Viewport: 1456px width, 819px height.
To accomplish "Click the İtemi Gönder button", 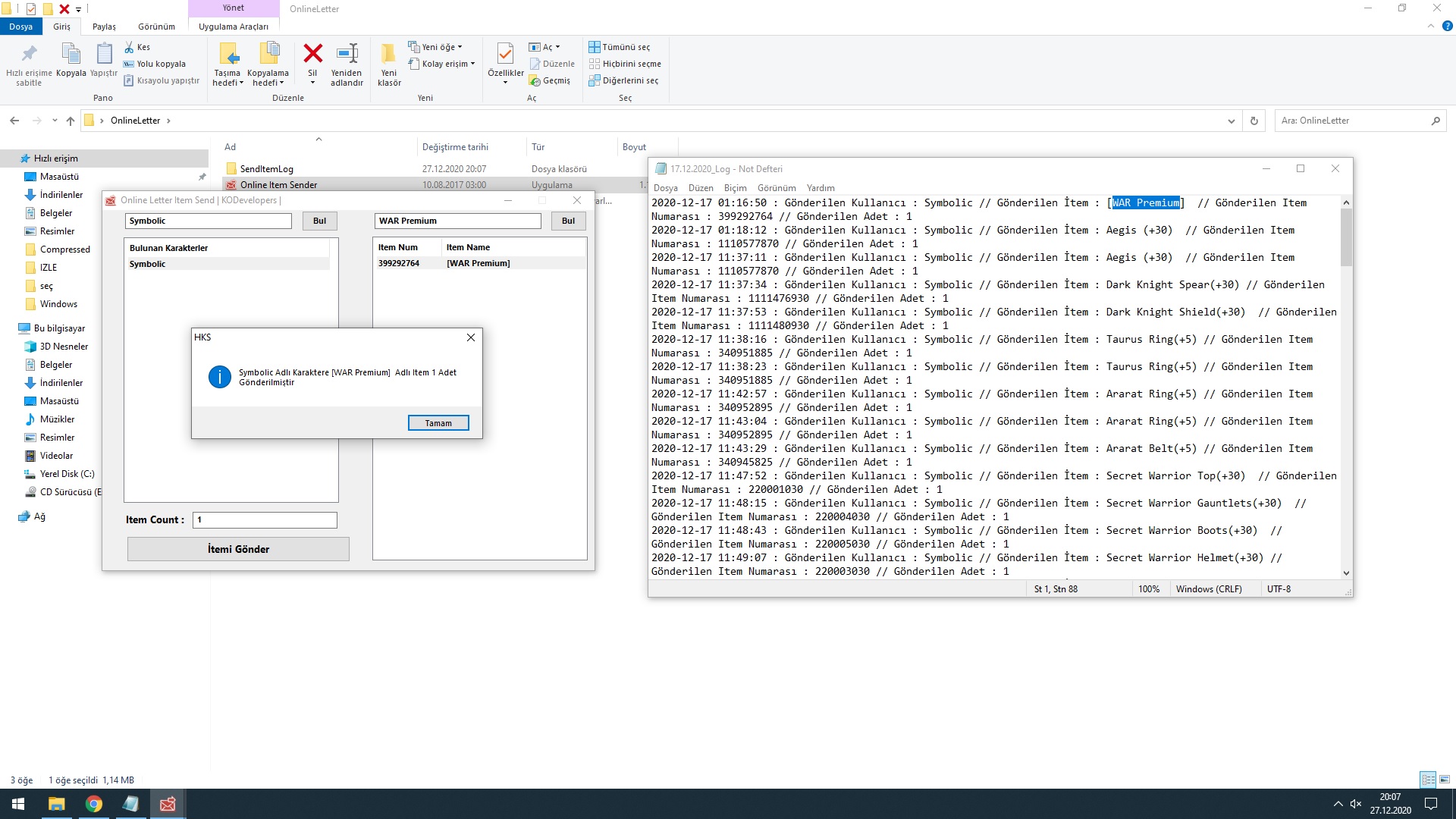I will [238, 549].
